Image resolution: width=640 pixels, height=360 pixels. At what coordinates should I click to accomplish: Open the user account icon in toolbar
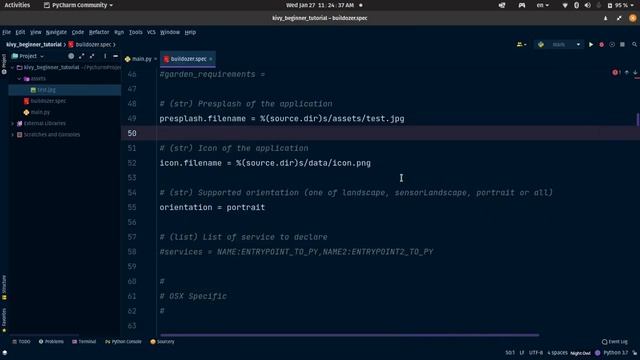click(521, 44)
